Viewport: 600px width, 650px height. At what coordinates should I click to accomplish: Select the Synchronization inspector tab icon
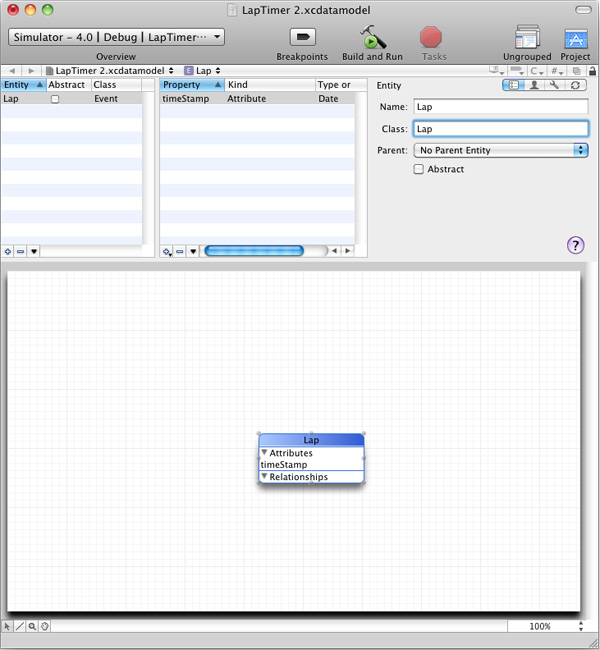tap(575, 85)
